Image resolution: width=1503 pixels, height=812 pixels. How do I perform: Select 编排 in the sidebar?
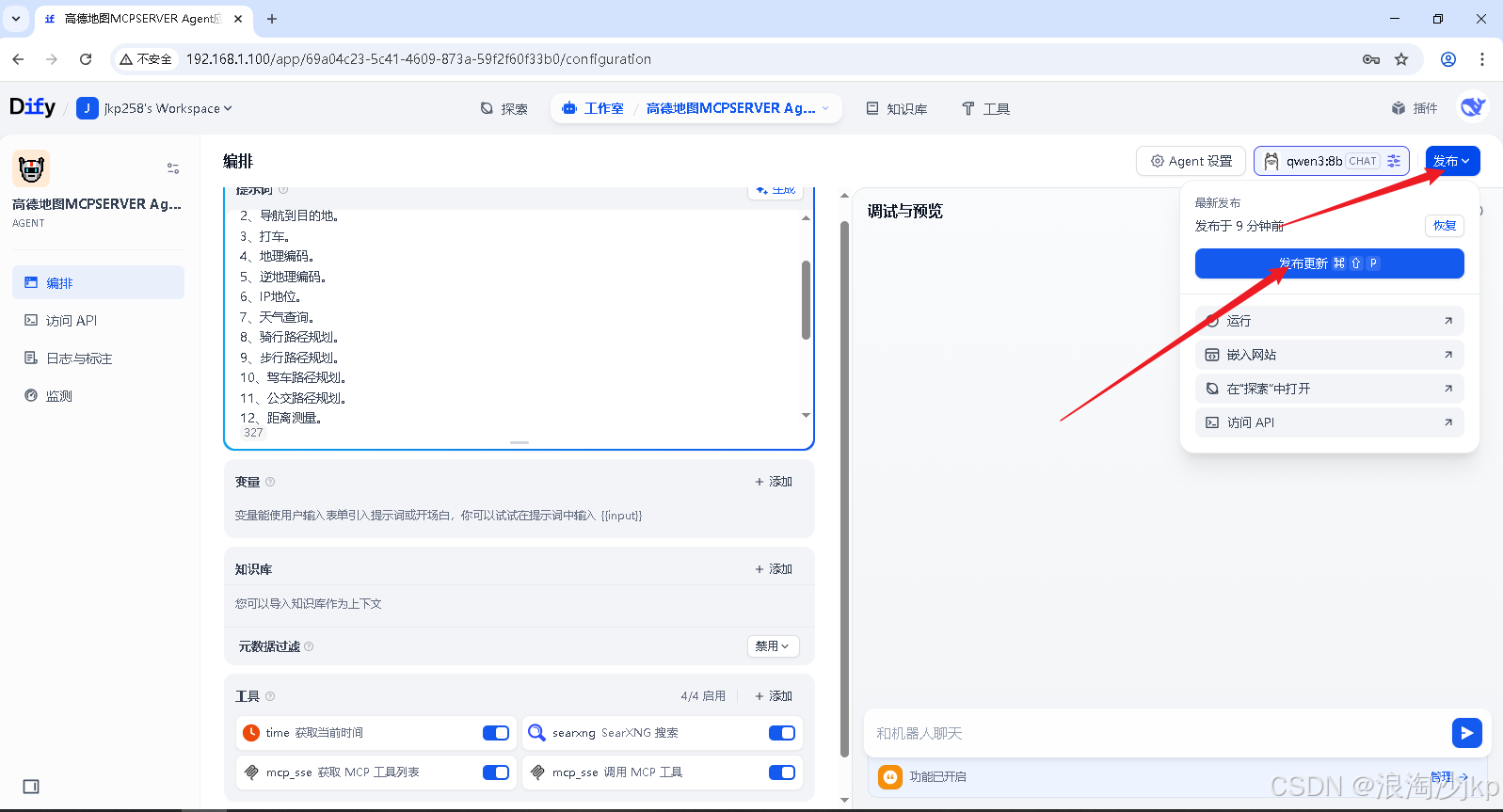tap(98, 282)
